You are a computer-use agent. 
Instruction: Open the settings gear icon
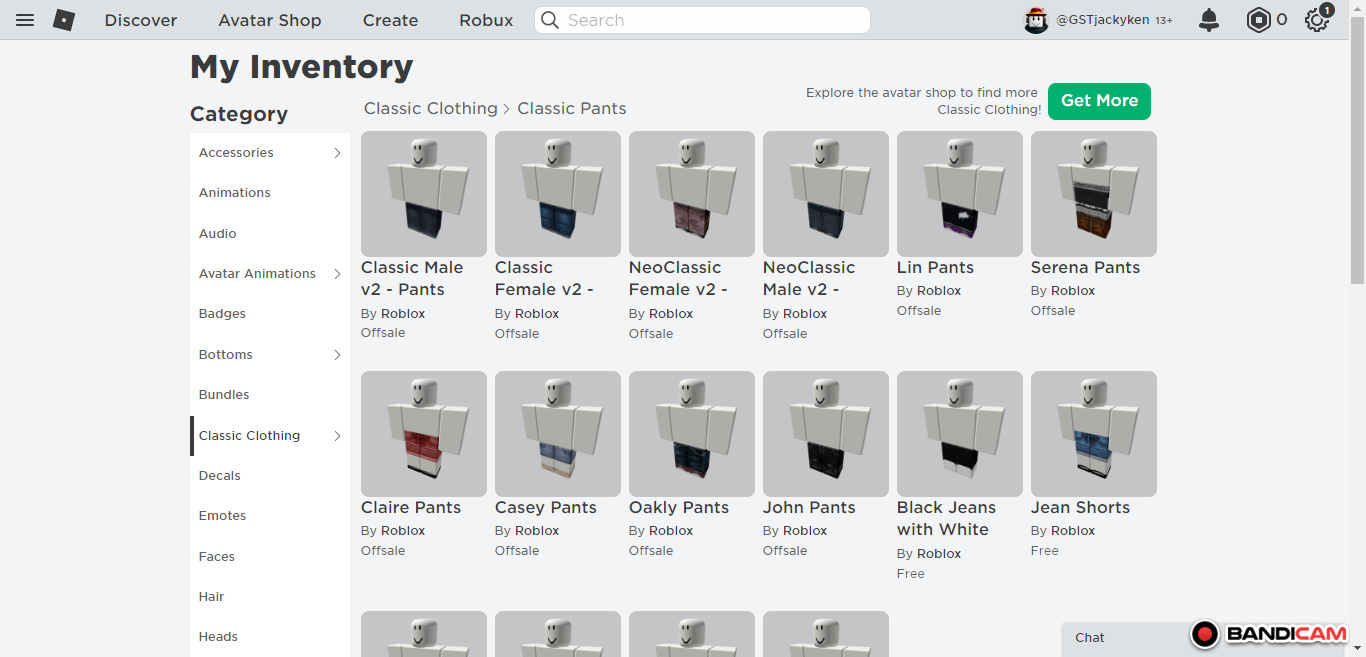pyautogui.click(x=1317, y=20)
